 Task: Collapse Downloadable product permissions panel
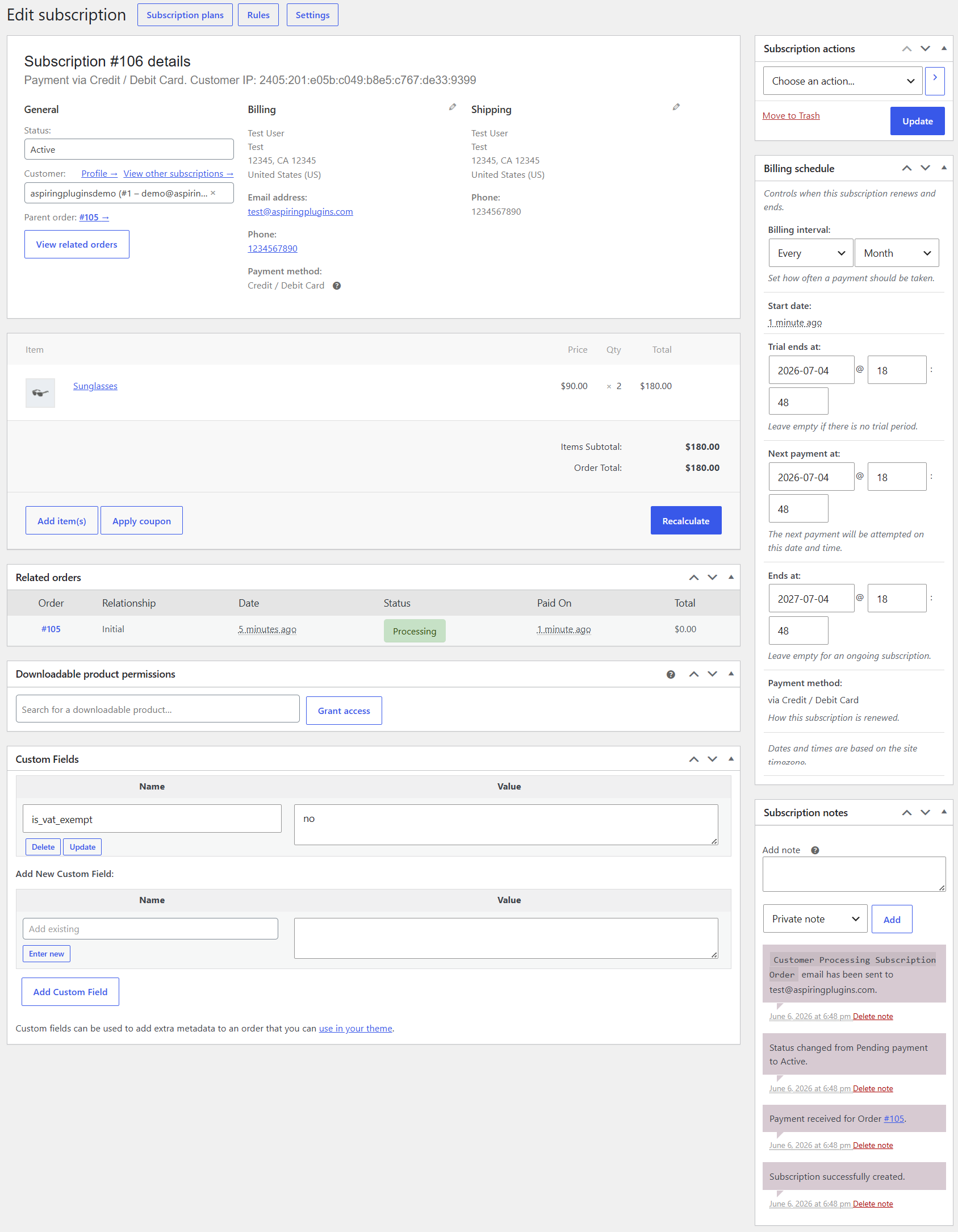[731, 674]
